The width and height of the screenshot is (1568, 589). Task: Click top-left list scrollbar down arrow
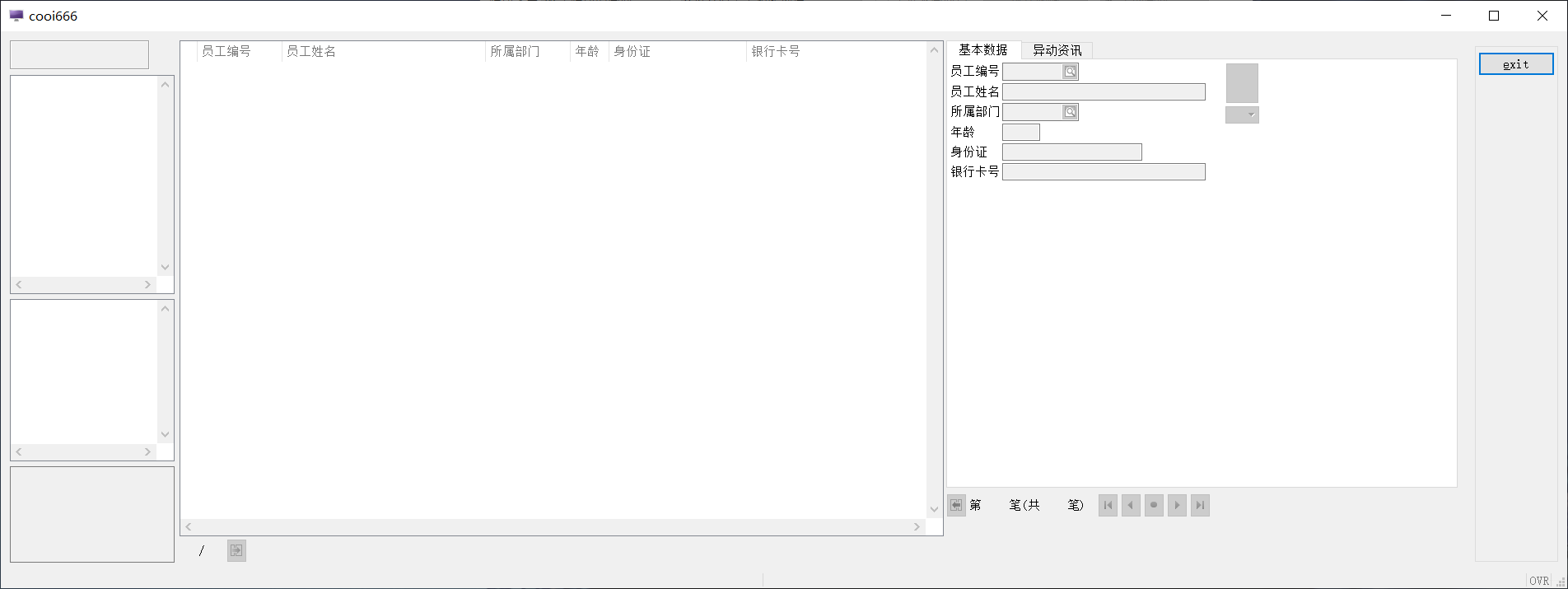(165, 268)
